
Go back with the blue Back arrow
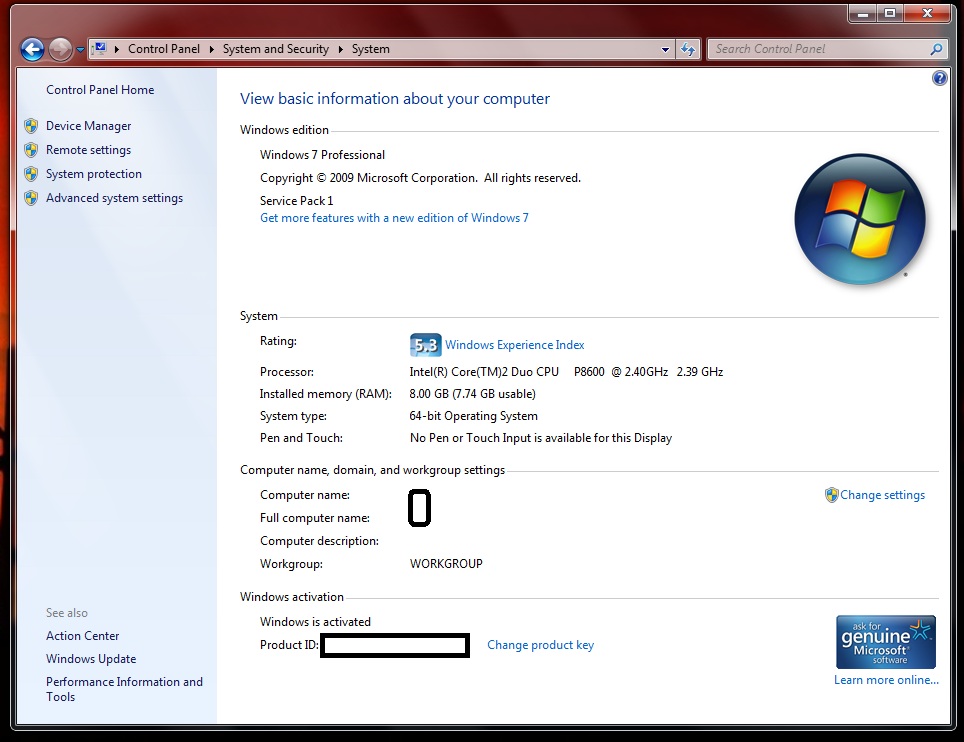pos(32,50)
